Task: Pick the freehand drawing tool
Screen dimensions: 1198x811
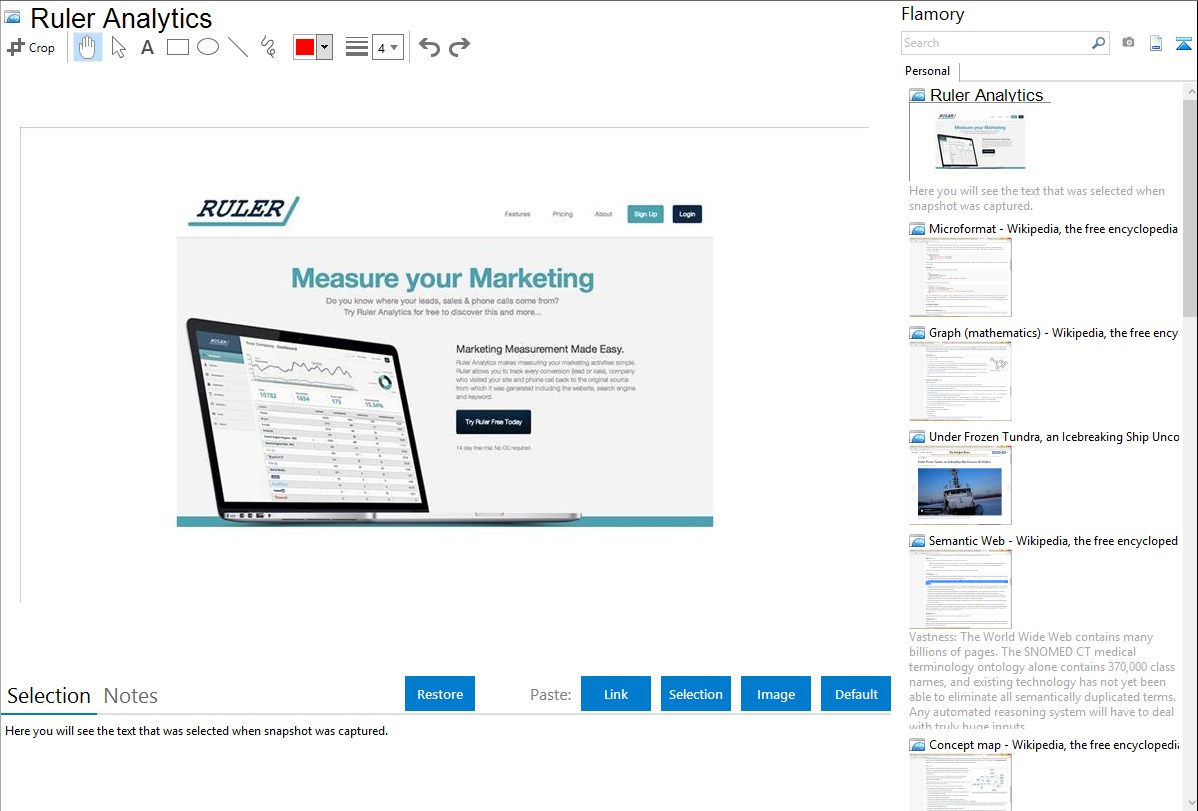Action: tap(268, 47)
